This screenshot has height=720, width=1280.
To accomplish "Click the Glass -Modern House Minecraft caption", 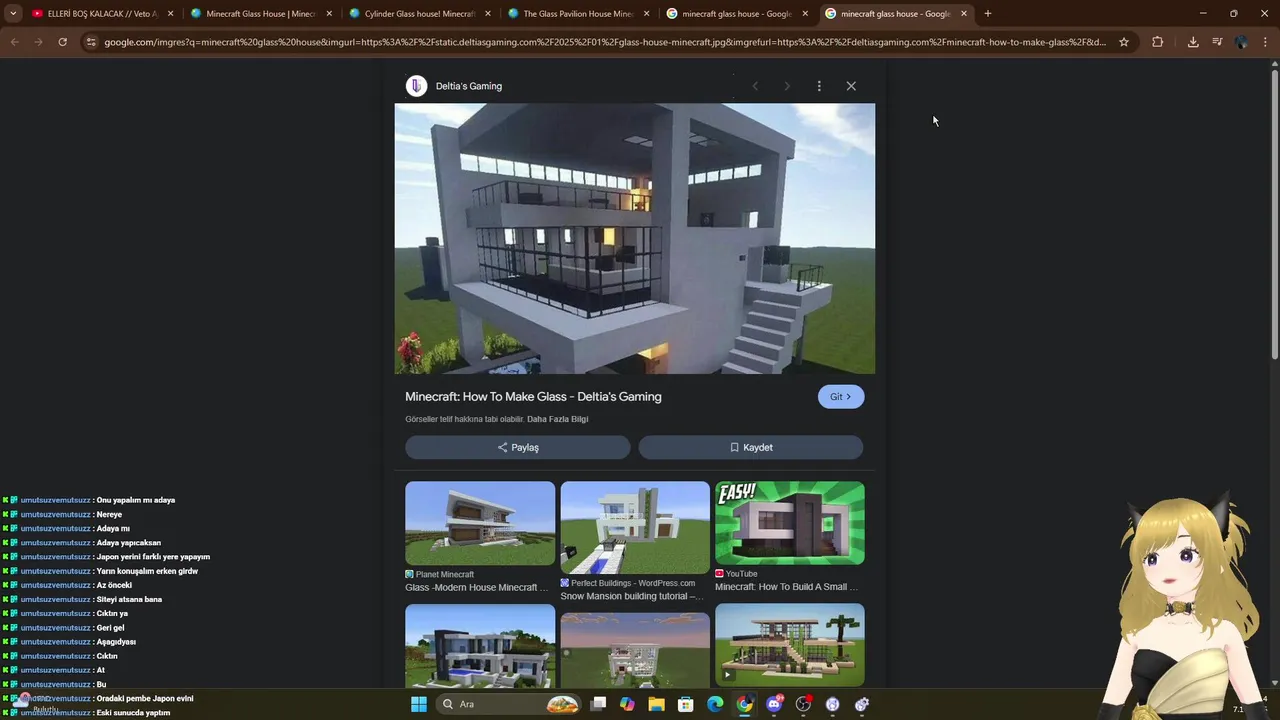I will click(477, 587).
